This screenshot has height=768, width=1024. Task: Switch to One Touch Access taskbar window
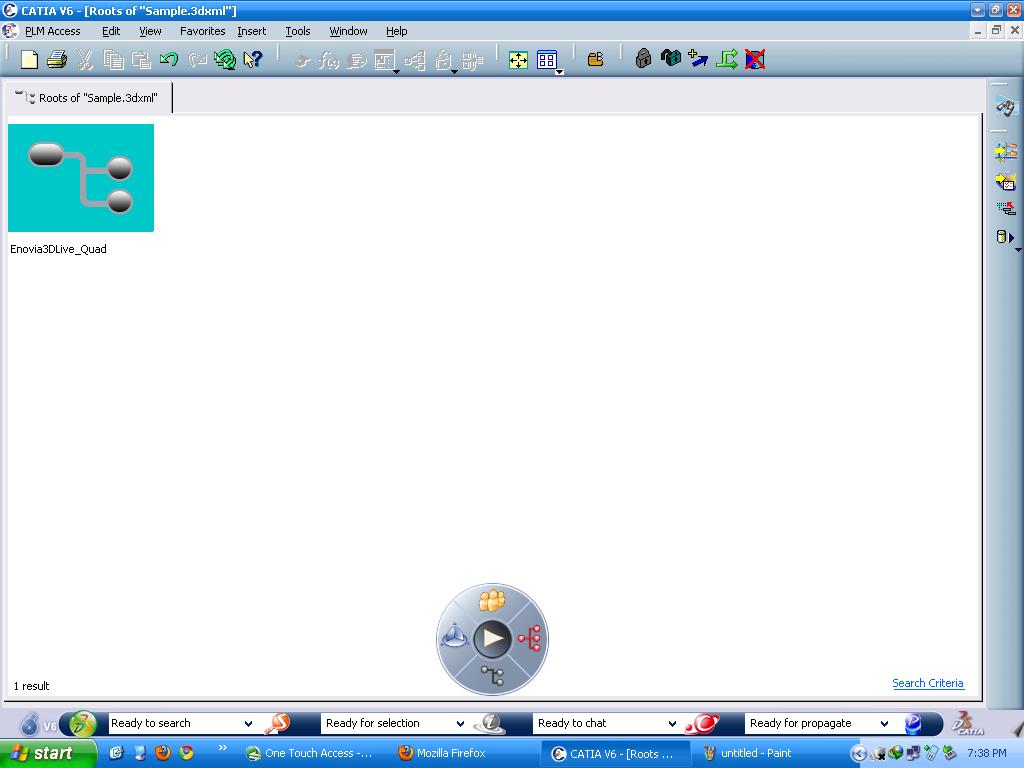click(318, 753)
